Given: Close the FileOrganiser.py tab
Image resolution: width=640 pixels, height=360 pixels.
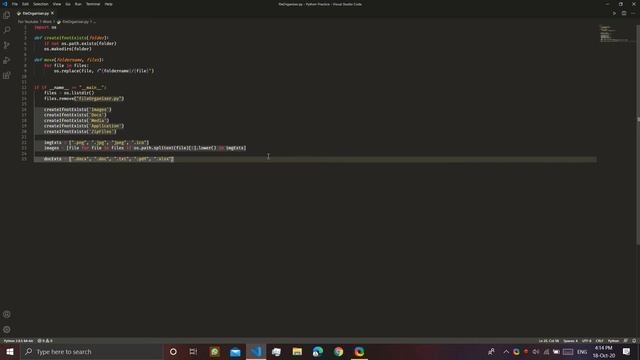Looking at the screenshot, I should pos(52,13).
